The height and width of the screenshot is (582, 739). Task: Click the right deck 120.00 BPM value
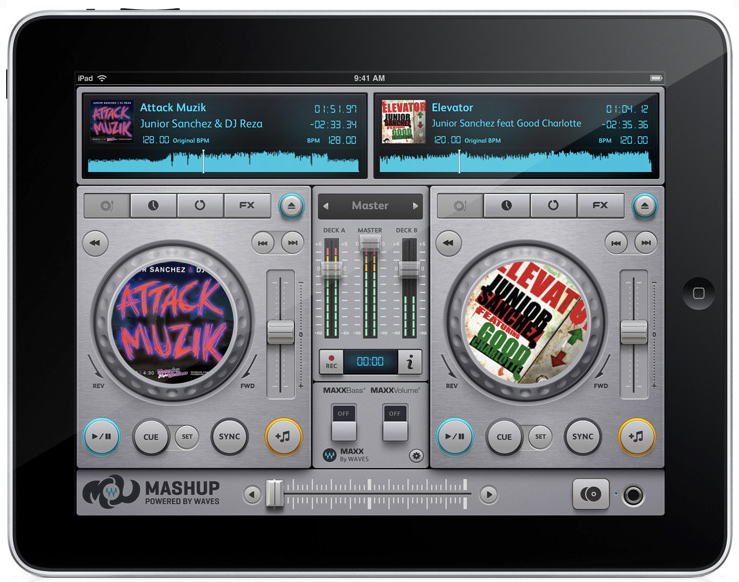[634, 140]
